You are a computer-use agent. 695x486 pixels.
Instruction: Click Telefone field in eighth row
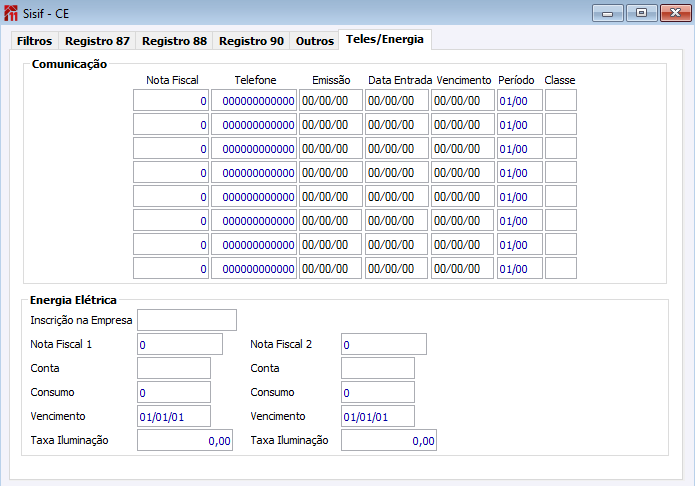[x=254, y=268]
